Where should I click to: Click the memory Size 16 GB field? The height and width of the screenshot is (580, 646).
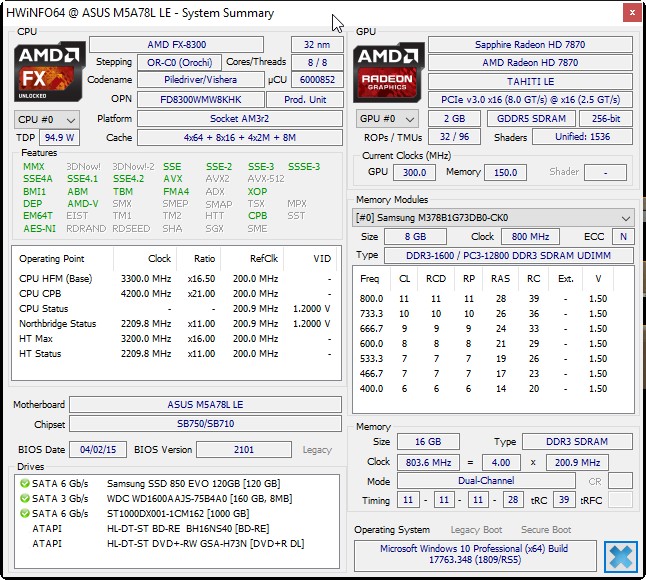point(428,442)
